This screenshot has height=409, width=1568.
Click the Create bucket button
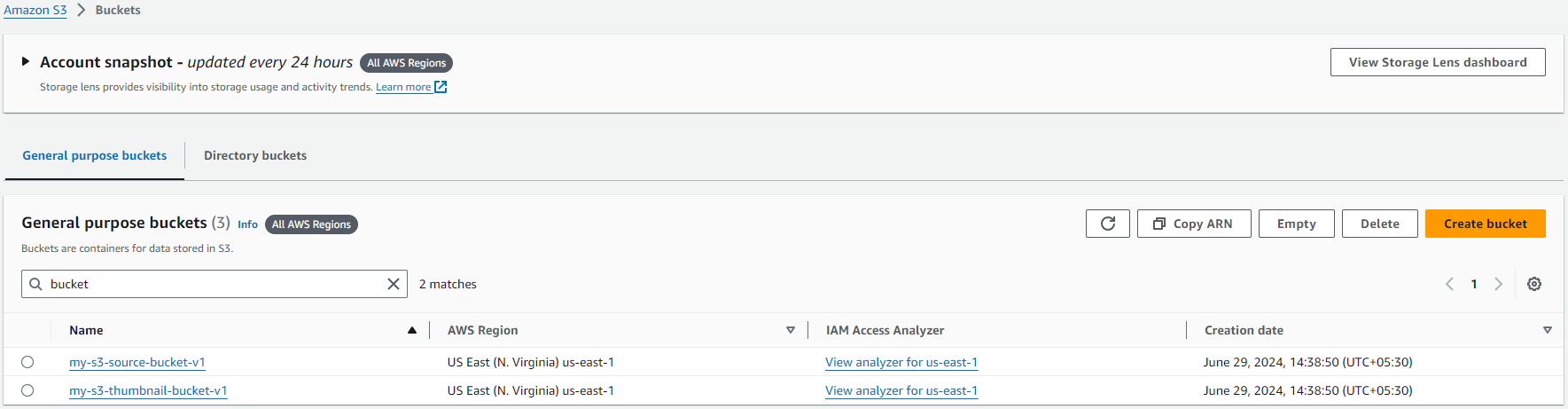[x=1485, y=224]
